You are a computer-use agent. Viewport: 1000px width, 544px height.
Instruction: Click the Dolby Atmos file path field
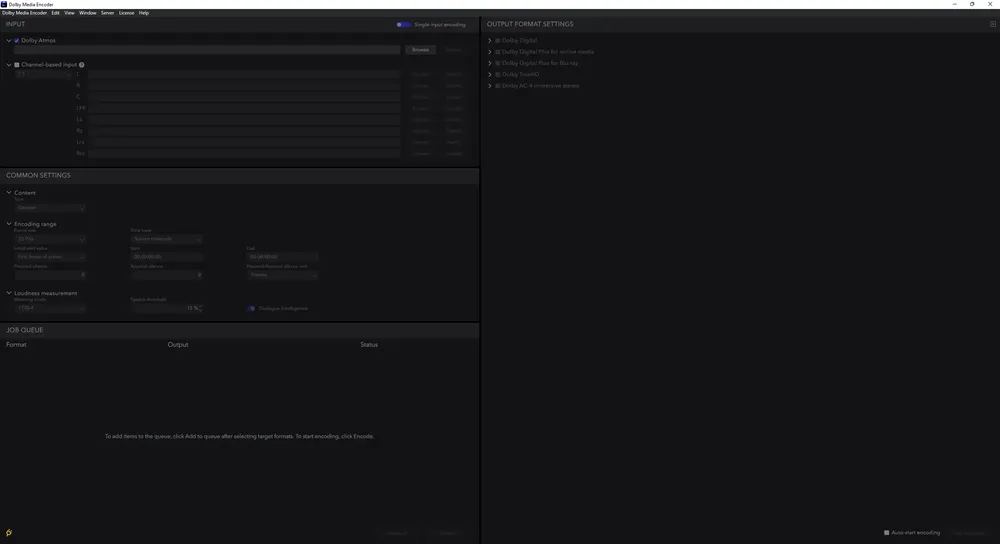pos(207,50)
